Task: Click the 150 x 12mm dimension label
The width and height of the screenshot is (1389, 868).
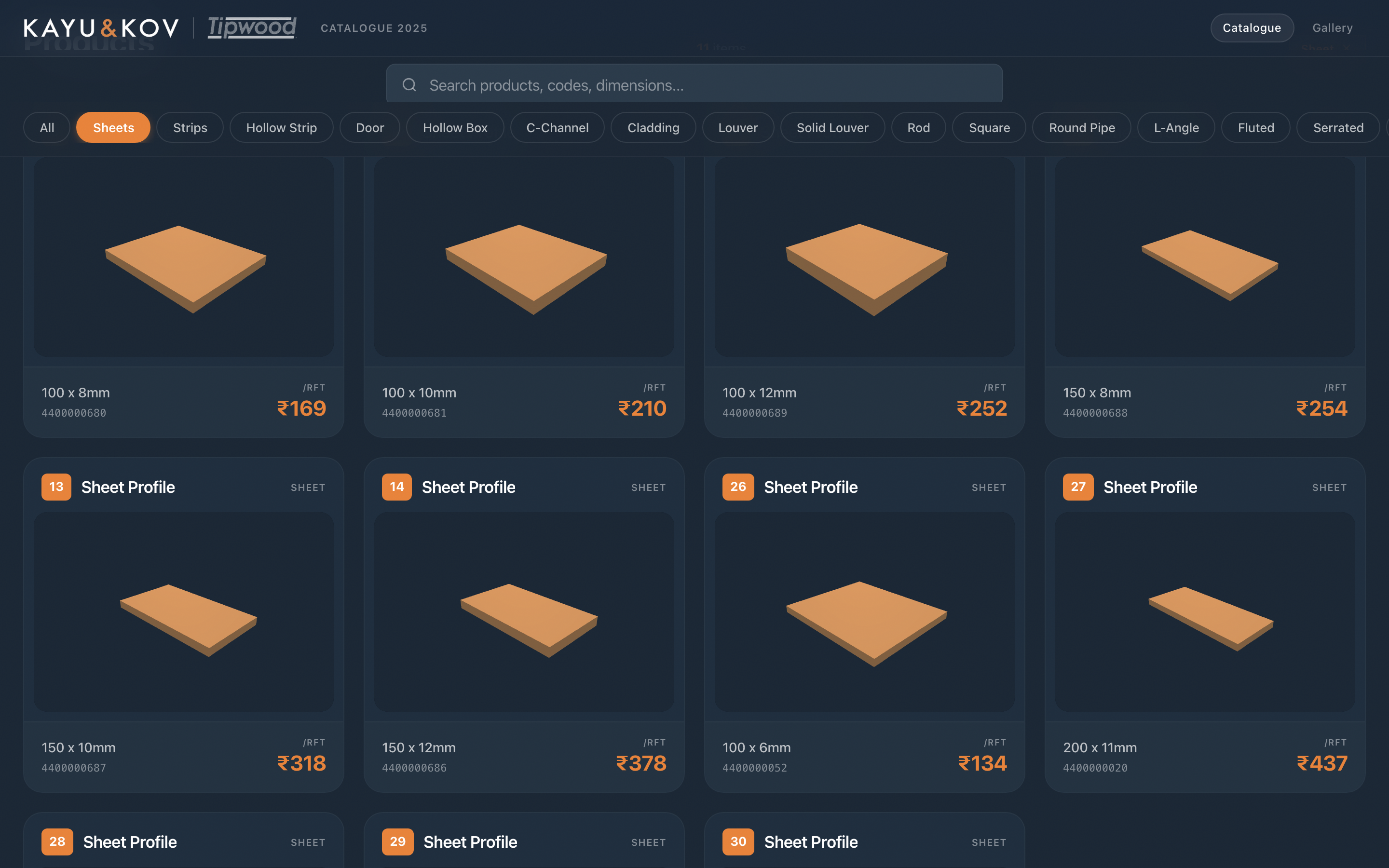Action: point(419,747)
